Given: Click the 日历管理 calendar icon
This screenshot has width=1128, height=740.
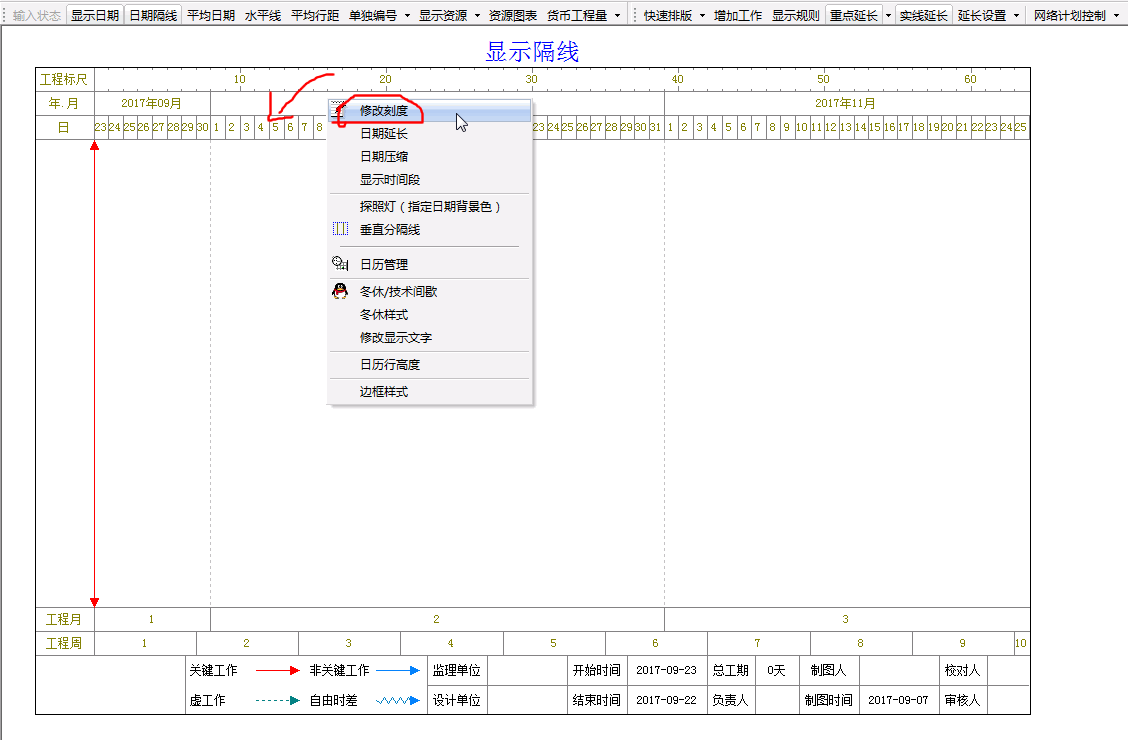Looking at the screenshot, I should [340, 264].
